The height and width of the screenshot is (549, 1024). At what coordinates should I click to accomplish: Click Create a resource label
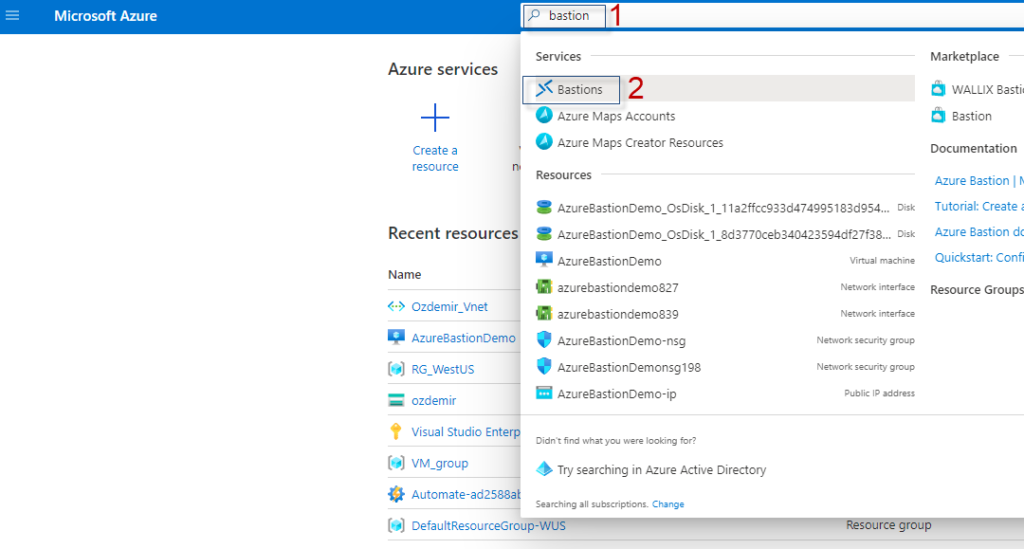pos(435,158)
